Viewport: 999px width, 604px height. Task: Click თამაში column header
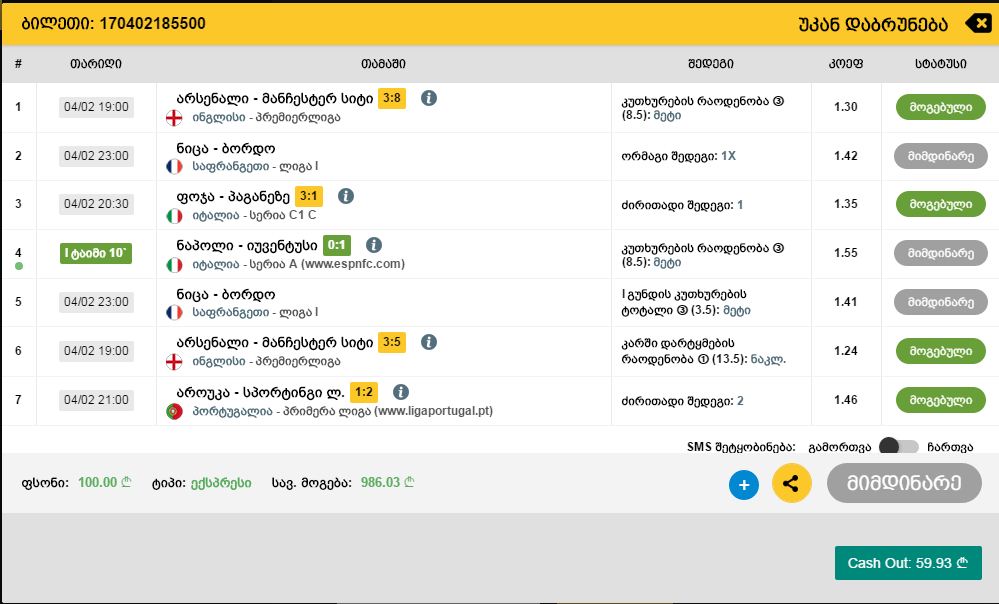(384, 64)
